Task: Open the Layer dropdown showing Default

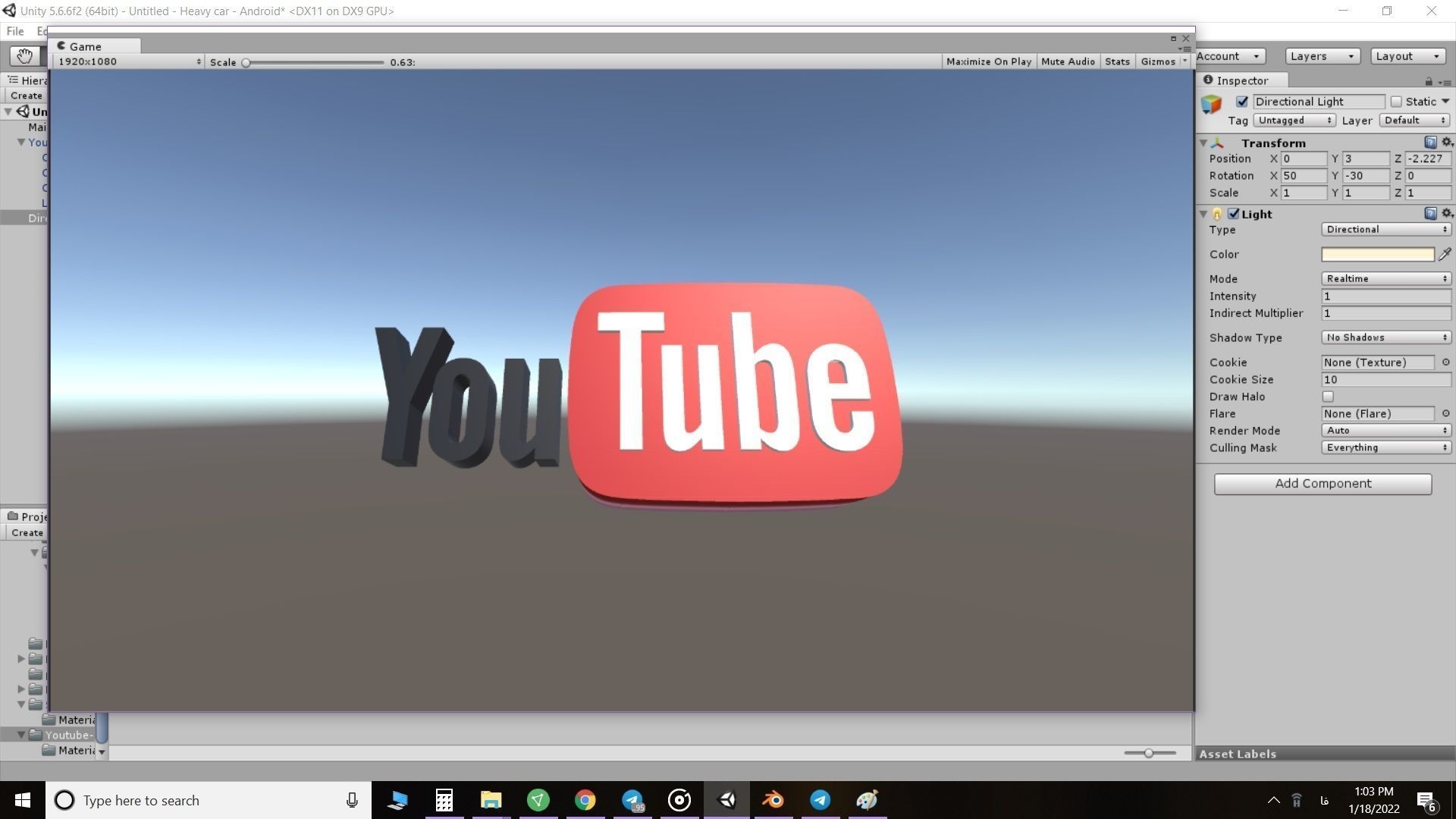Action: [x=1415, y=121]
